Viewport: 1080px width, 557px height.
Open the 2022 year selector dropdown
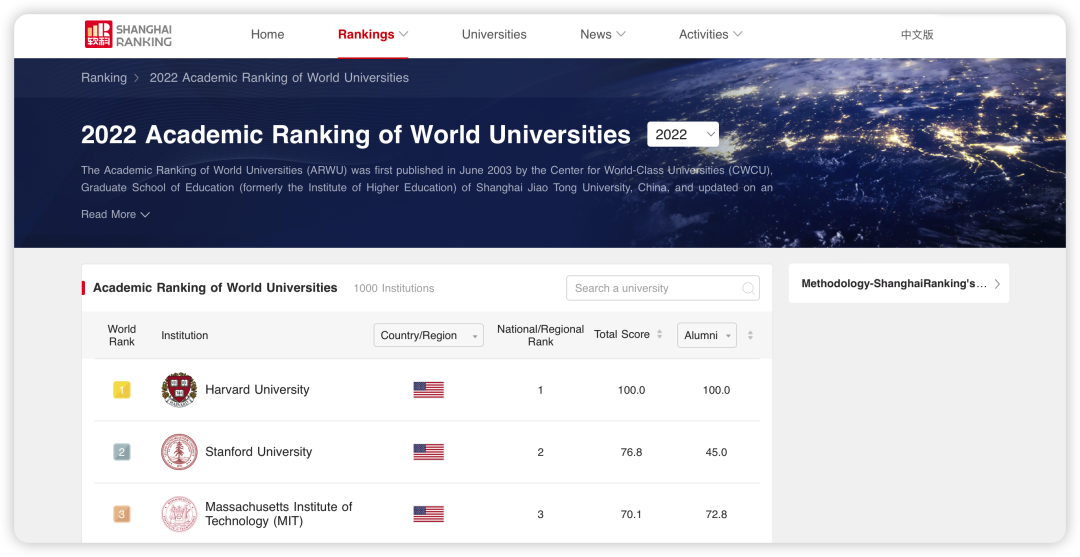coord(683,135)
